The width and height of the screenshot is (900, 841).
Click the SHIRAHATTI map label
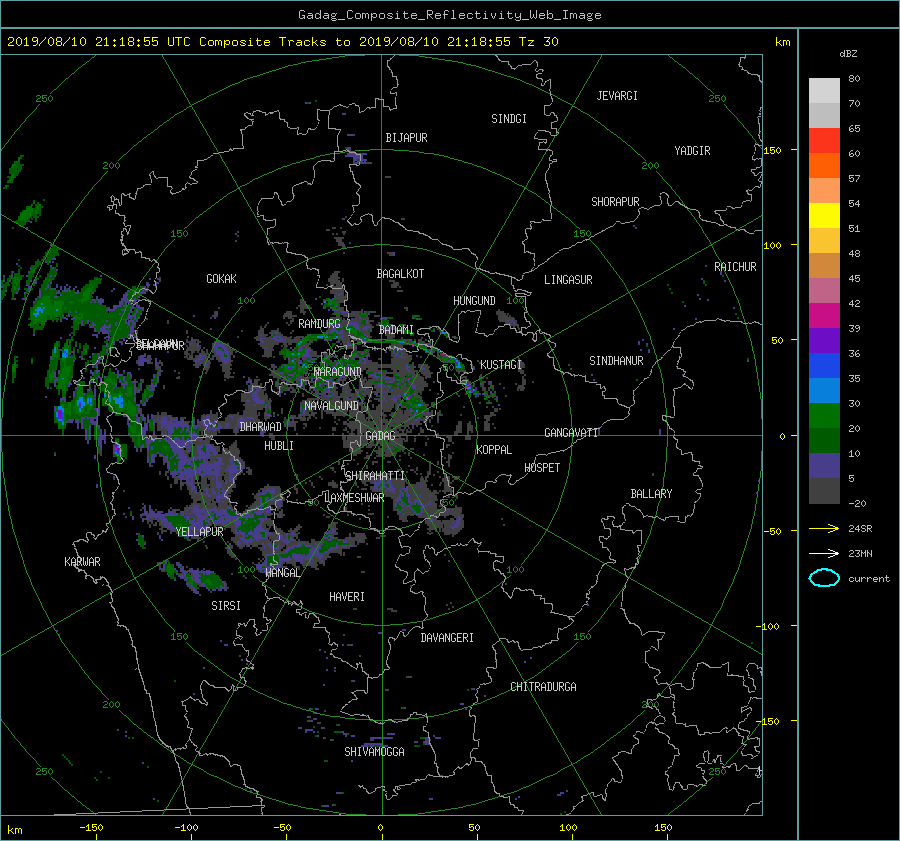[375, 476]
